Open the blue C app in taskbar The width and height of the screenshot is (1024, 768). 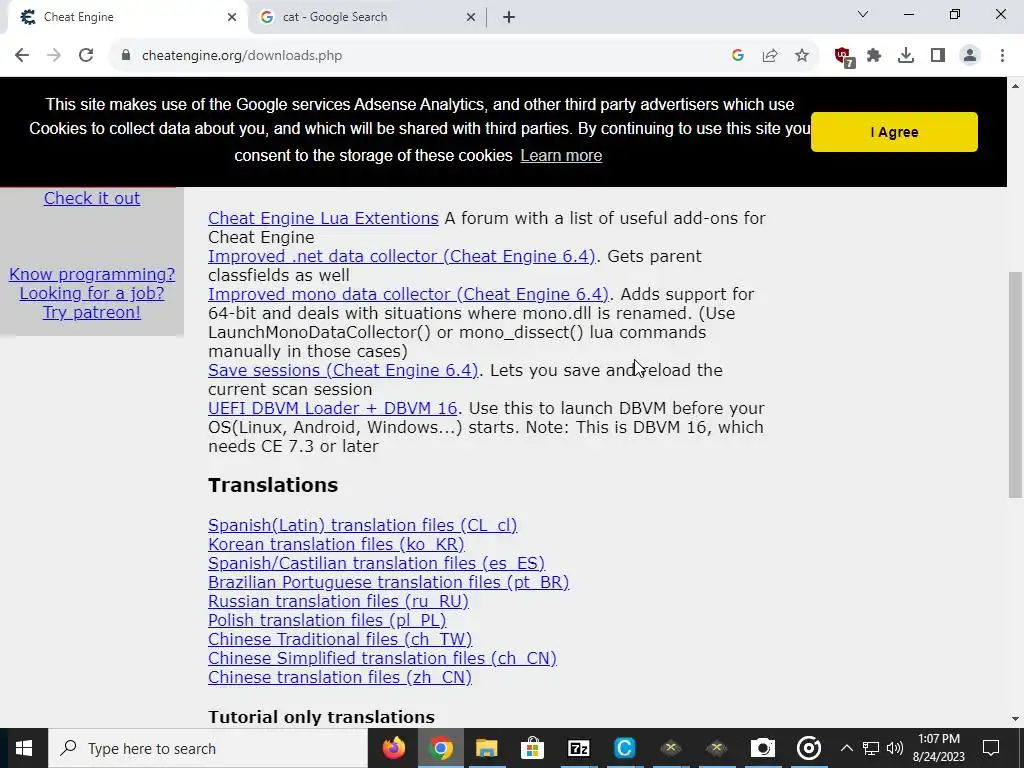pyautogui.click(x=625, y=748)
